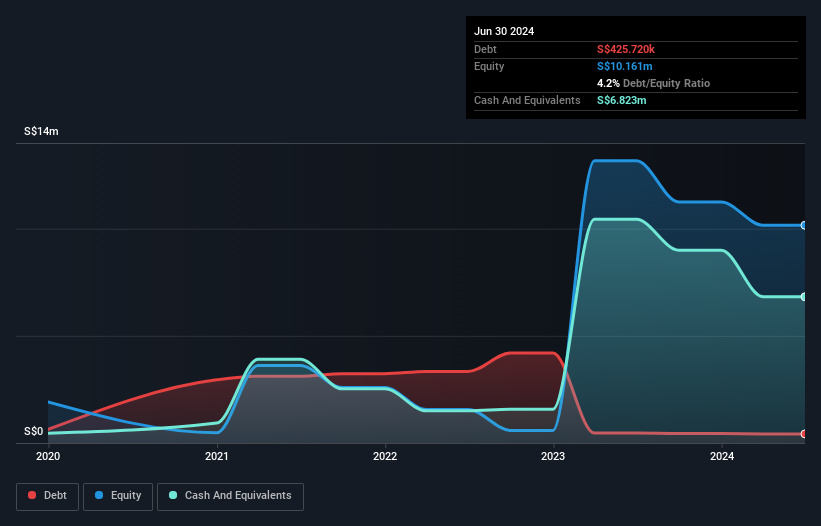This screenshot has height=526, width=821.
Task: Click the red Debt endpoint marker
Action: tap(804, 434)
